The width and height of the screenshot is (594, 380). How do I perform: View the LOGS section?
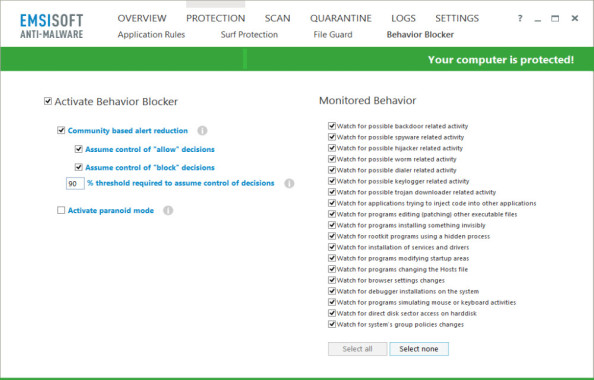click(x=403, y=18)
